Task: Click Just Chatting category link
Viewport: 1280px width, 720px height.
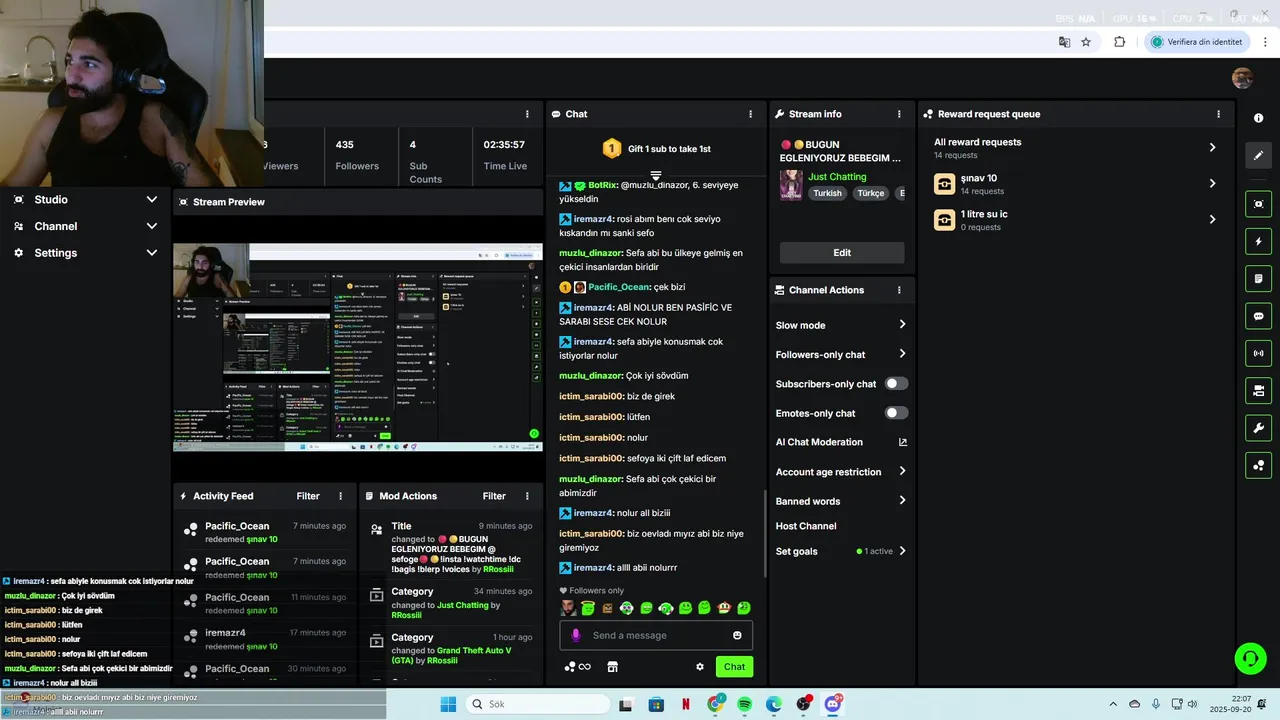Action: coord(837,177)
